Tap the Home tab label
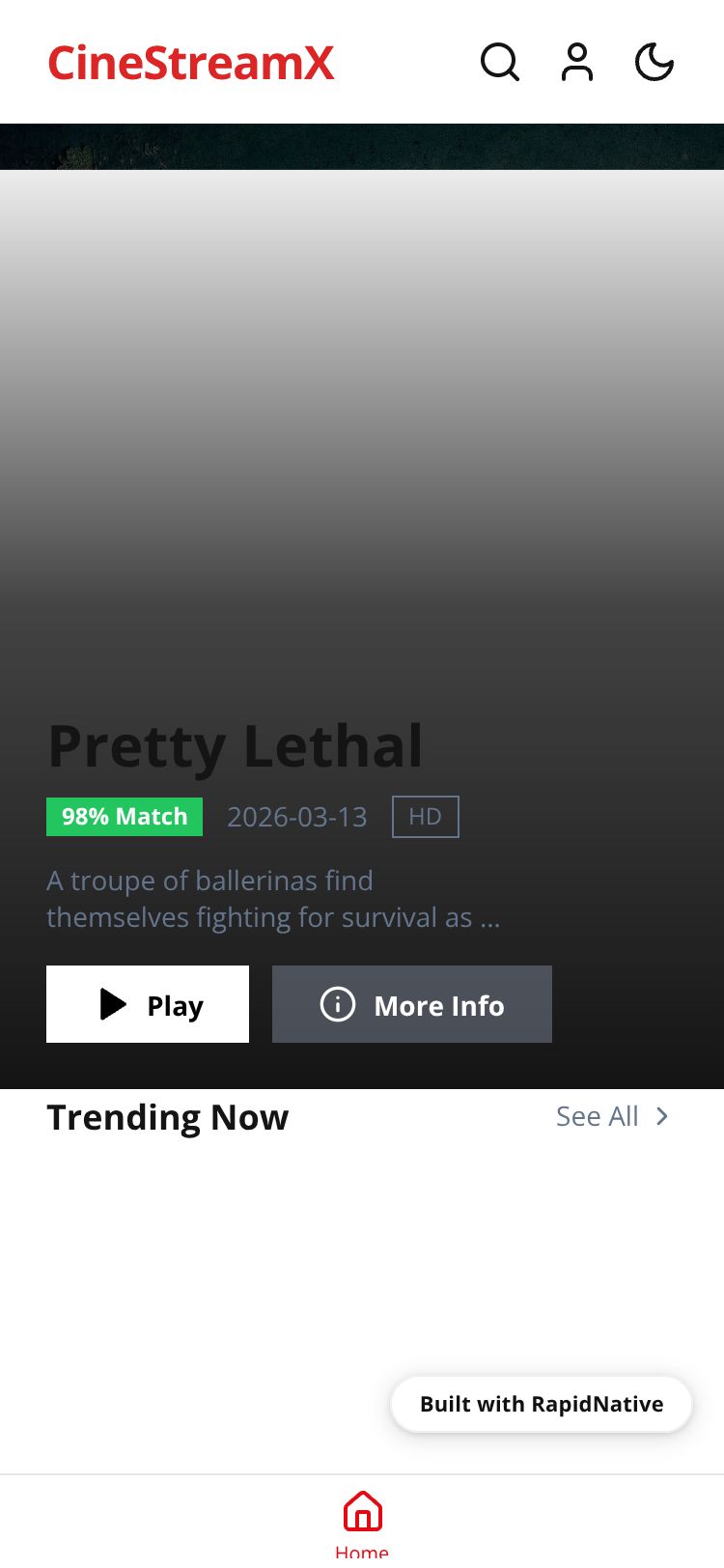Viewport: 724px width, 1568px height. (x=362, y=1552)
